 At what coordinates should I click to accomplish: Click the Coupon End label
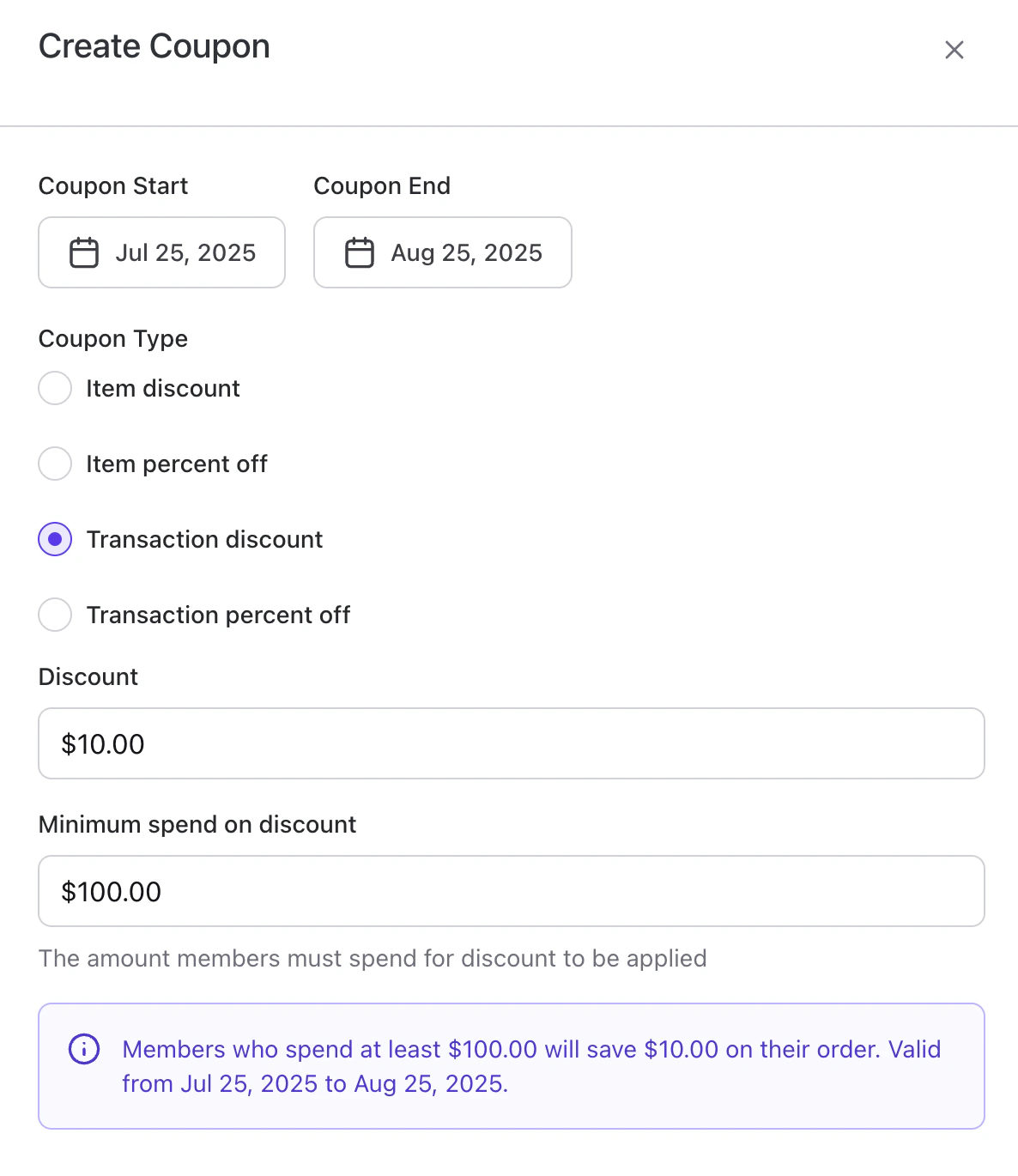tap(382, 186)
